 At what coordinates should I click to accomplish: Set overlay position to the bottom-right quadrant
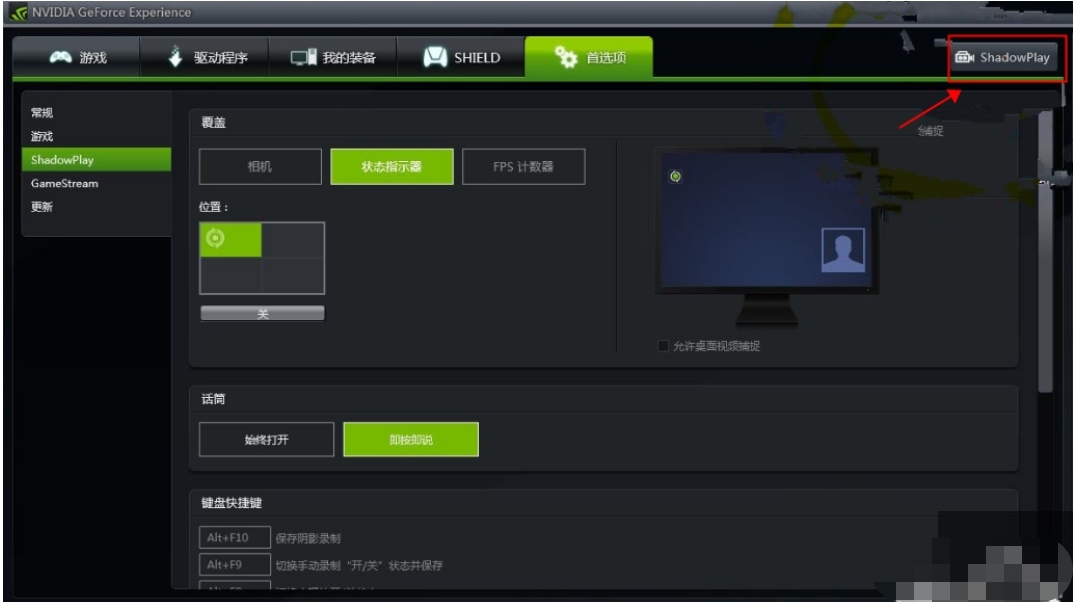[x=293, y=275]
